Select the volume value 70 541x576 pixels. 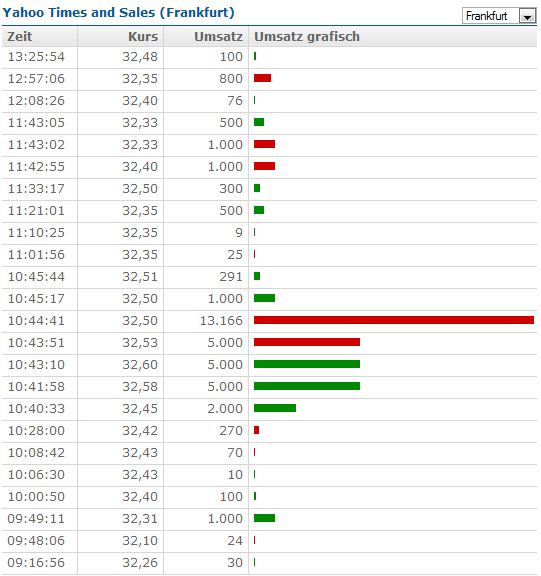(x=235, y=453)
